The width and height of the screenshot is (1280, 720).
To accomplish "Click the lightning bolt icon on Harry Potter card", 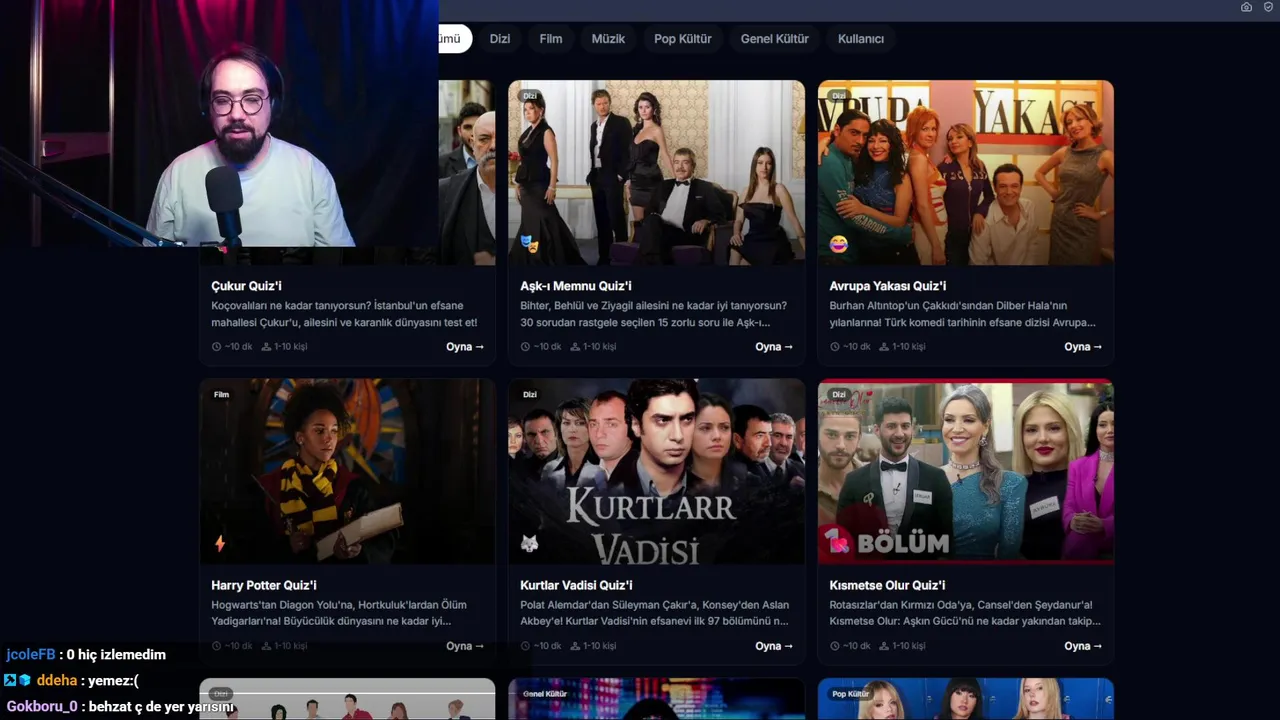I will (220, 544).
